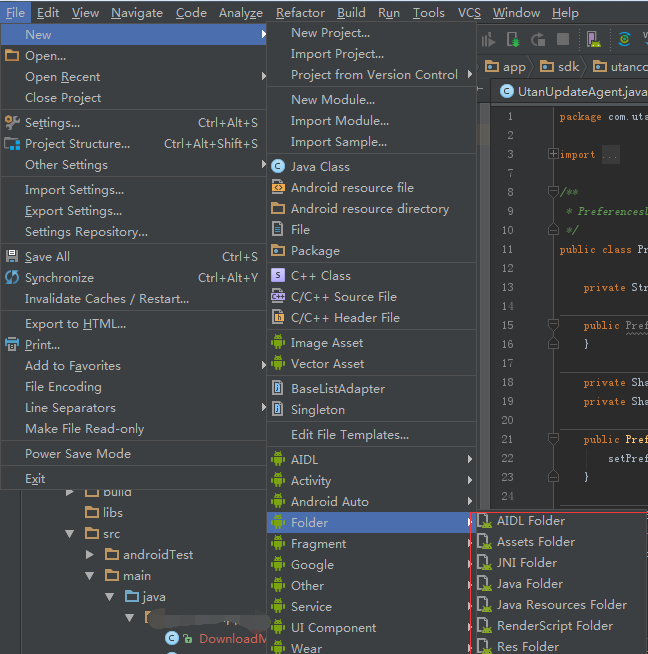Collapse the src folder tree node
The image size is (648, 654).
70,534
